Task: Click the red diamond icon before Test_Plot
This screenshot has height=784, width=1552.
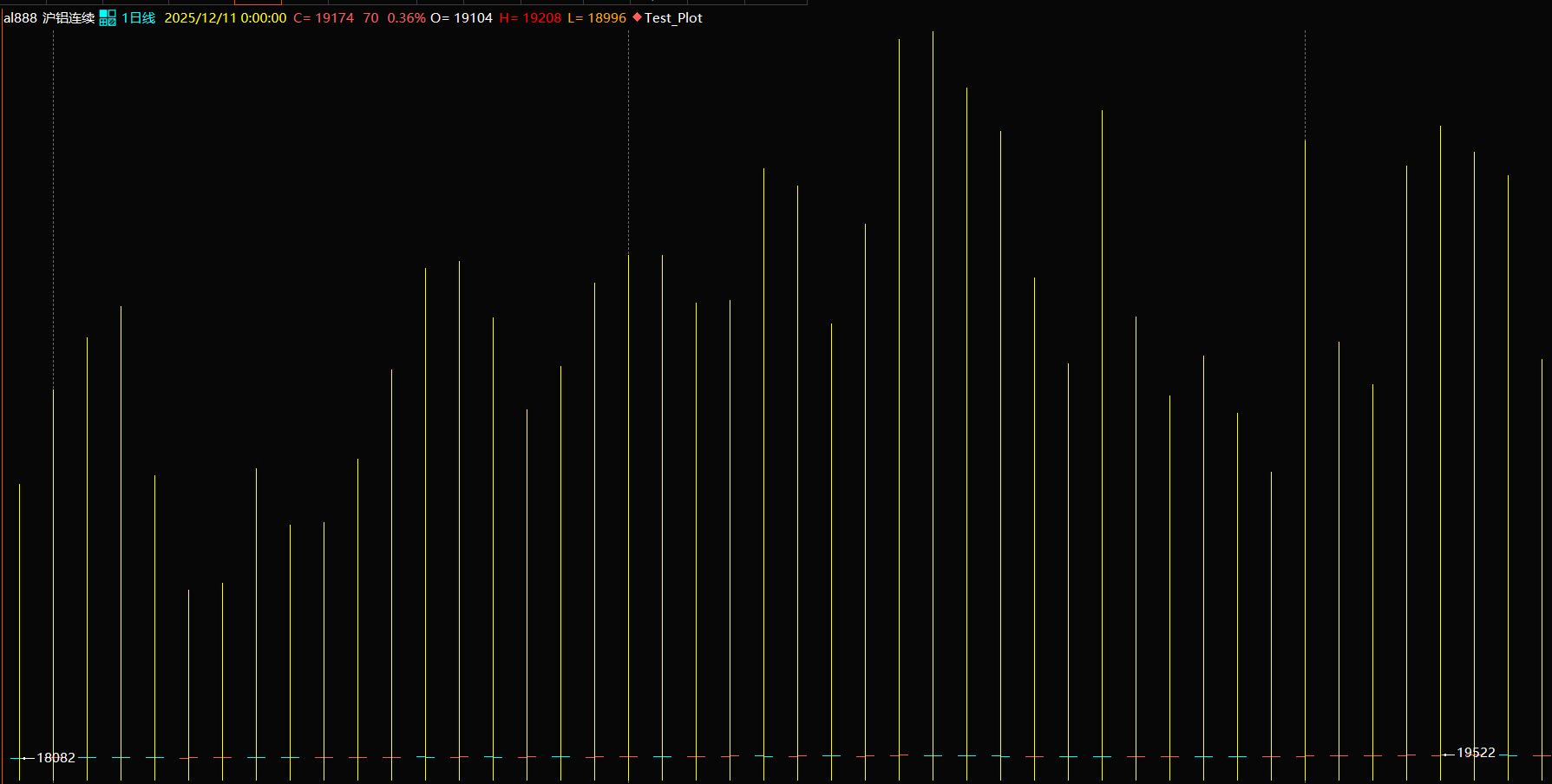Action: tap(638, 17)
